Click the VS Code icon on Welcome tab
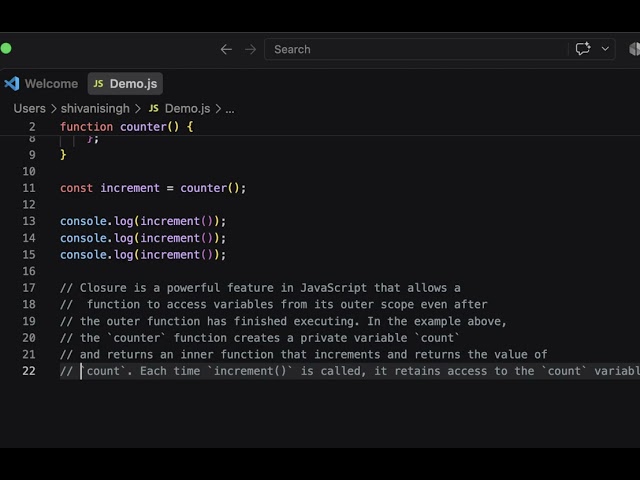This screenshot has width=640, height=480. pyautogui.click(x=12, y=84)
